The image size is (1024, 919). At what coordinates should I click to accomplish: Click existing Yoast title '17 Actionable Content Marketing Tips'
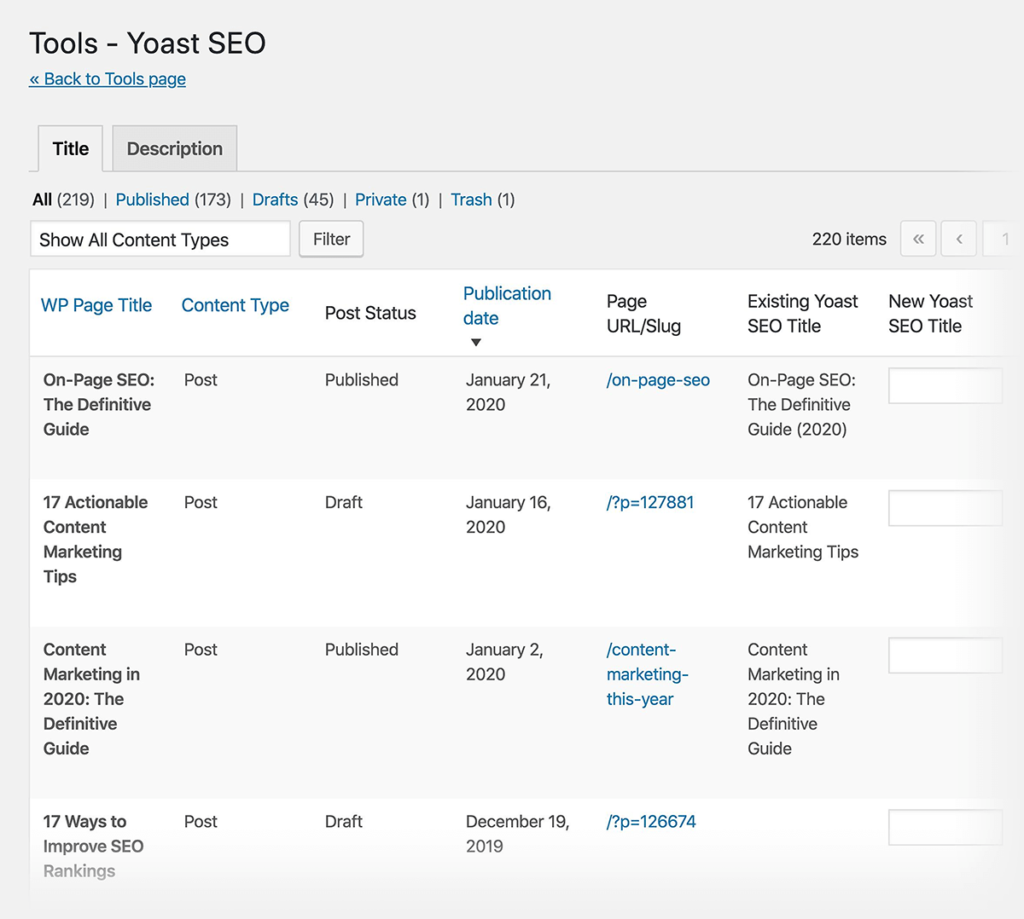pyautogui.click(x=803, y=527)
